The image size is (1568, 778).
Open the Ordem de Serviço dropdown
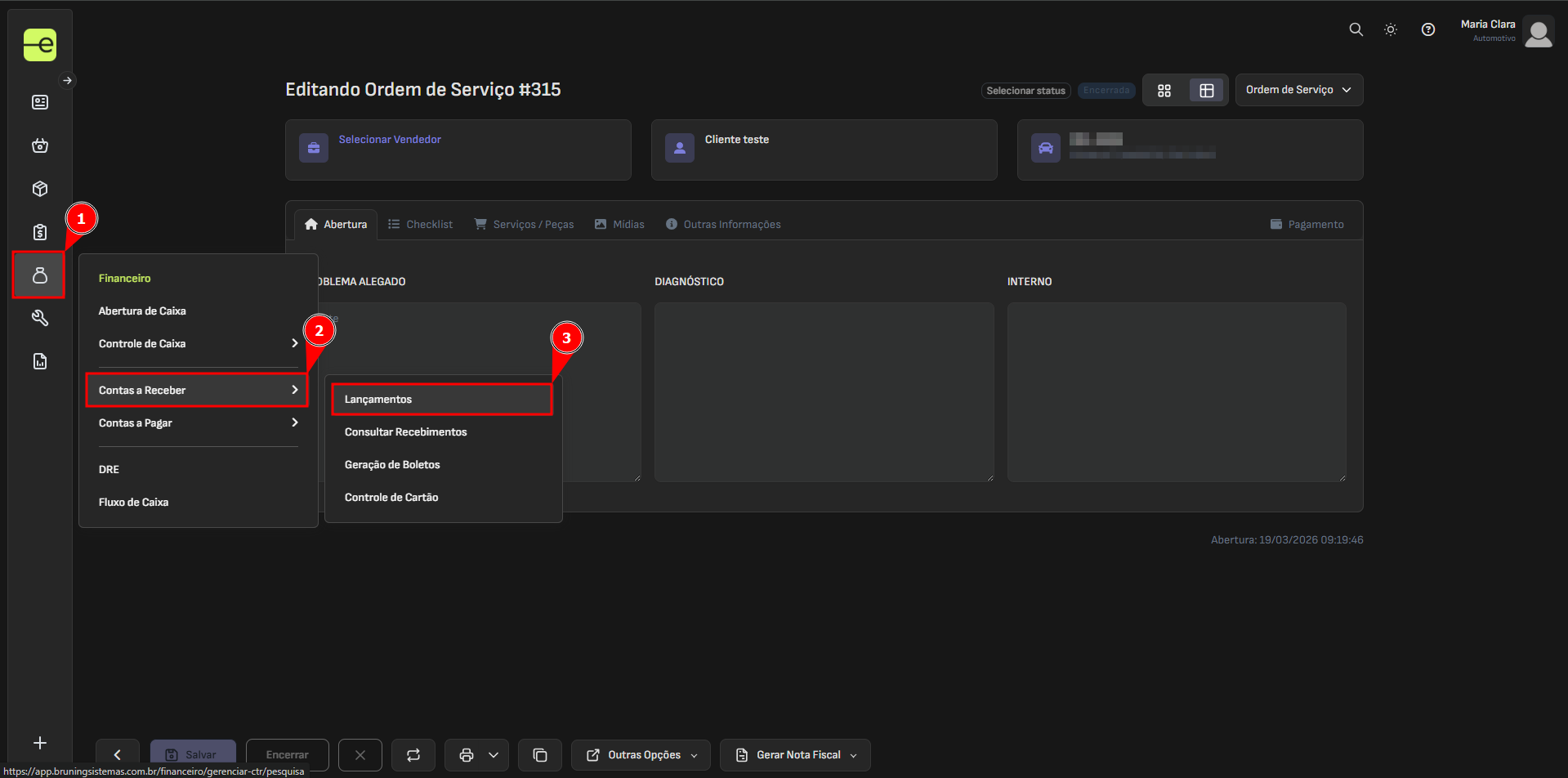point(1298,90)
